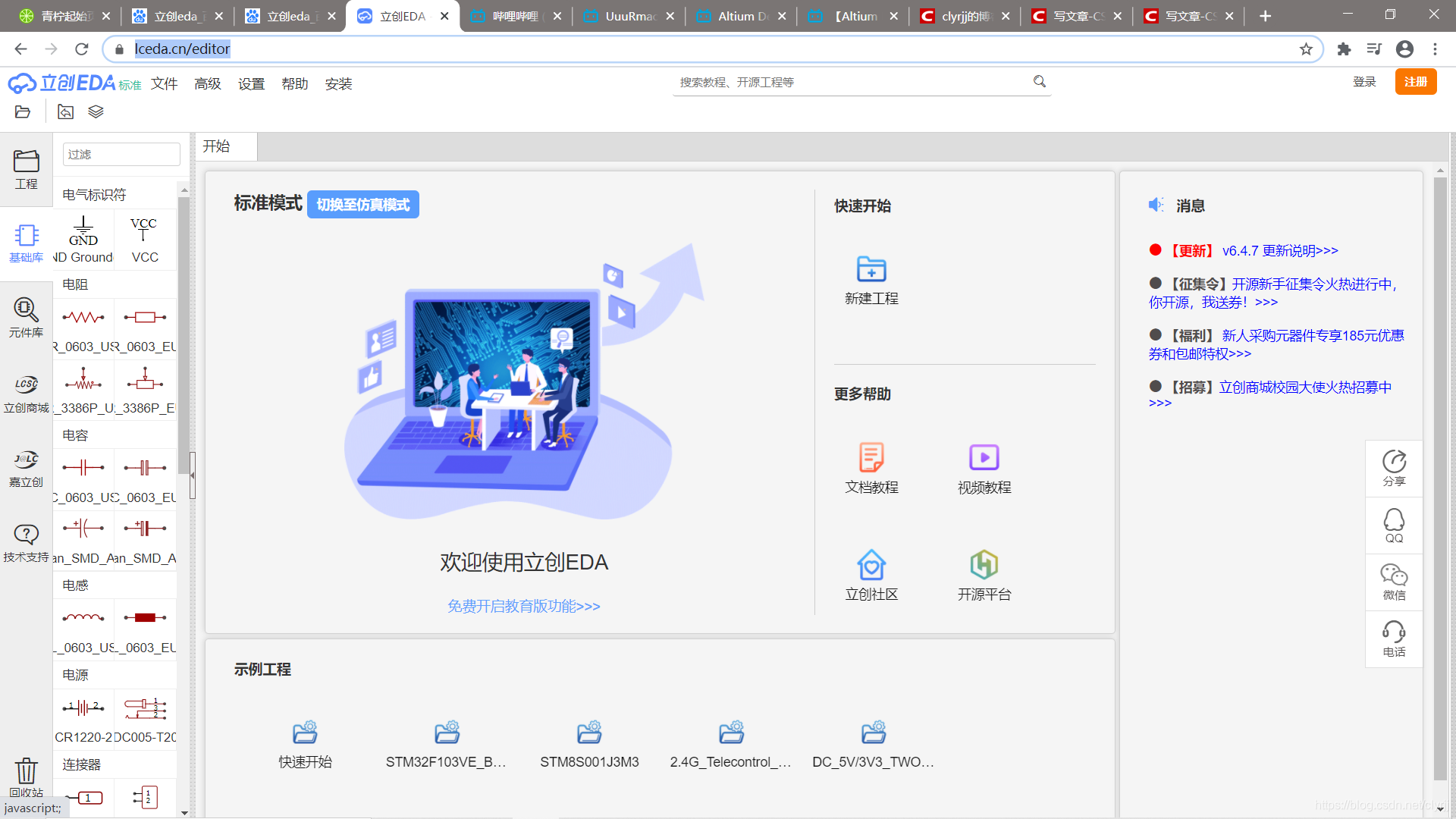The height and width of the screenshot is (819, 1456).
Task: Open the 设置 menu
Action: [251, 83]
